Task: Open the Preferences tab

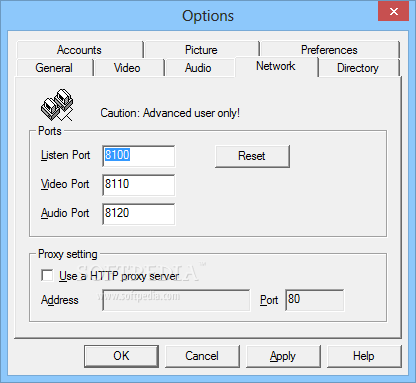Action: tap(329, 50)
